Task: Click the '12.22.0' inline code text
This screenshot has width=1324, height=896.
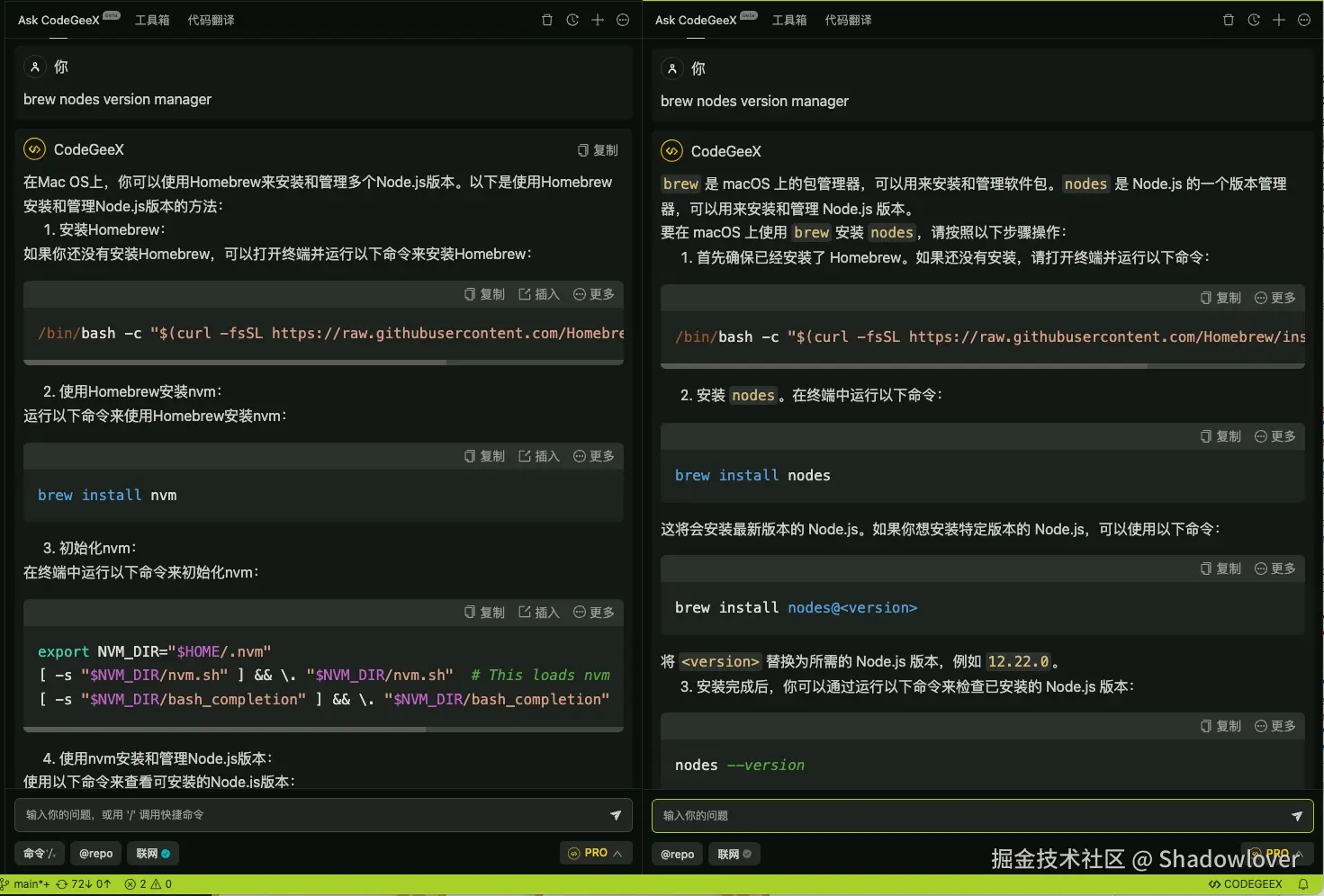Action: [x=1018, y=661]
